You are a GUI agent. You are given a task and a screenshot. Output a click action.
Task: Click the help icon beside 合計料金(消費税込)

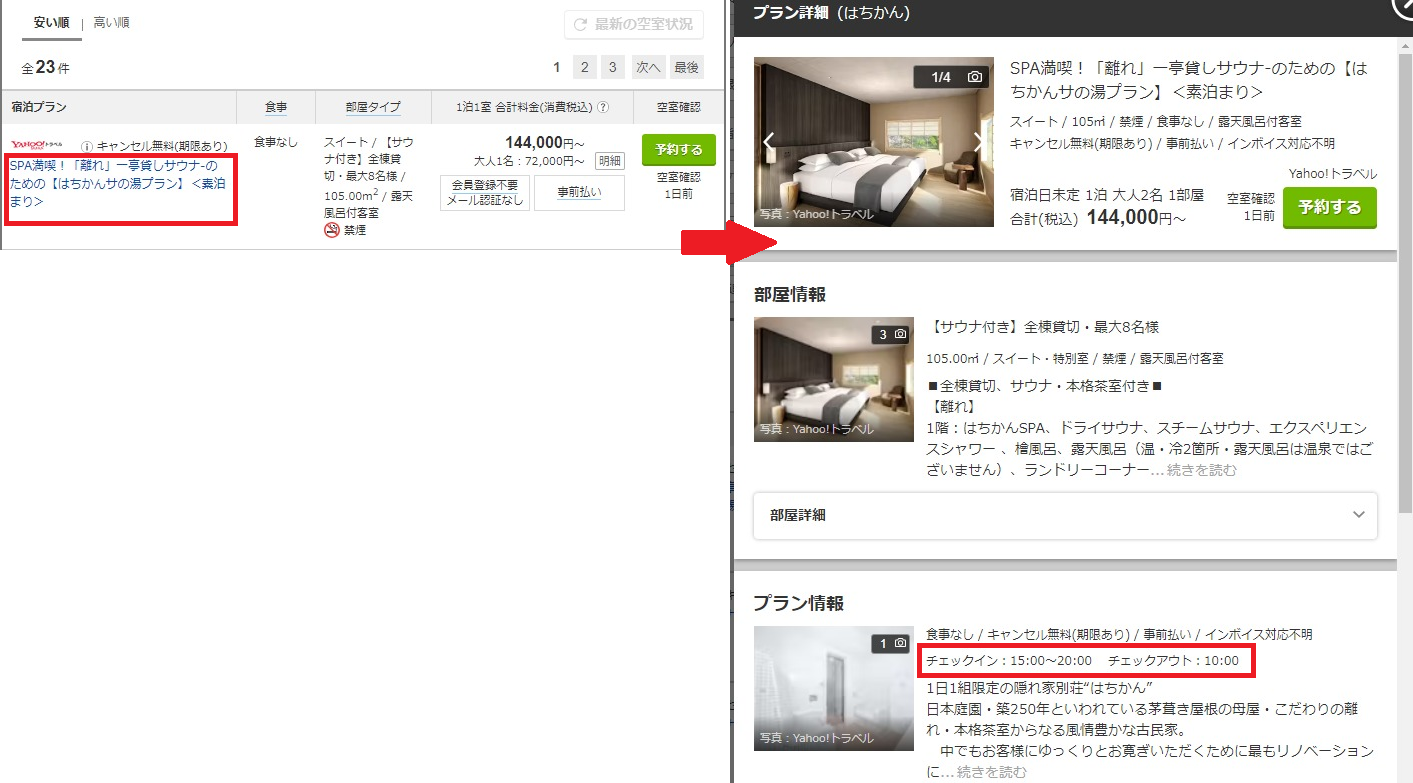(603, 108)
